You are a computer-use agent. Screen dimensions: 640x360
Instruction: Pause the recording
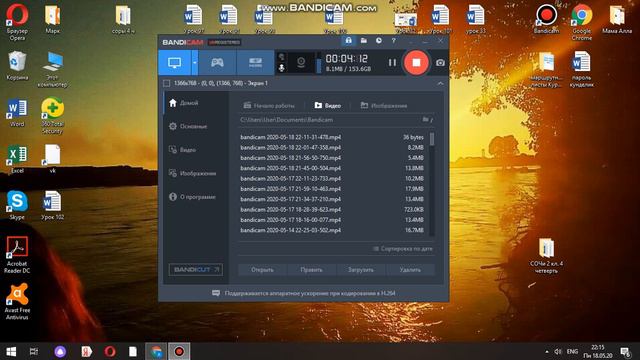pyautogui.click(x=392, y=62)
